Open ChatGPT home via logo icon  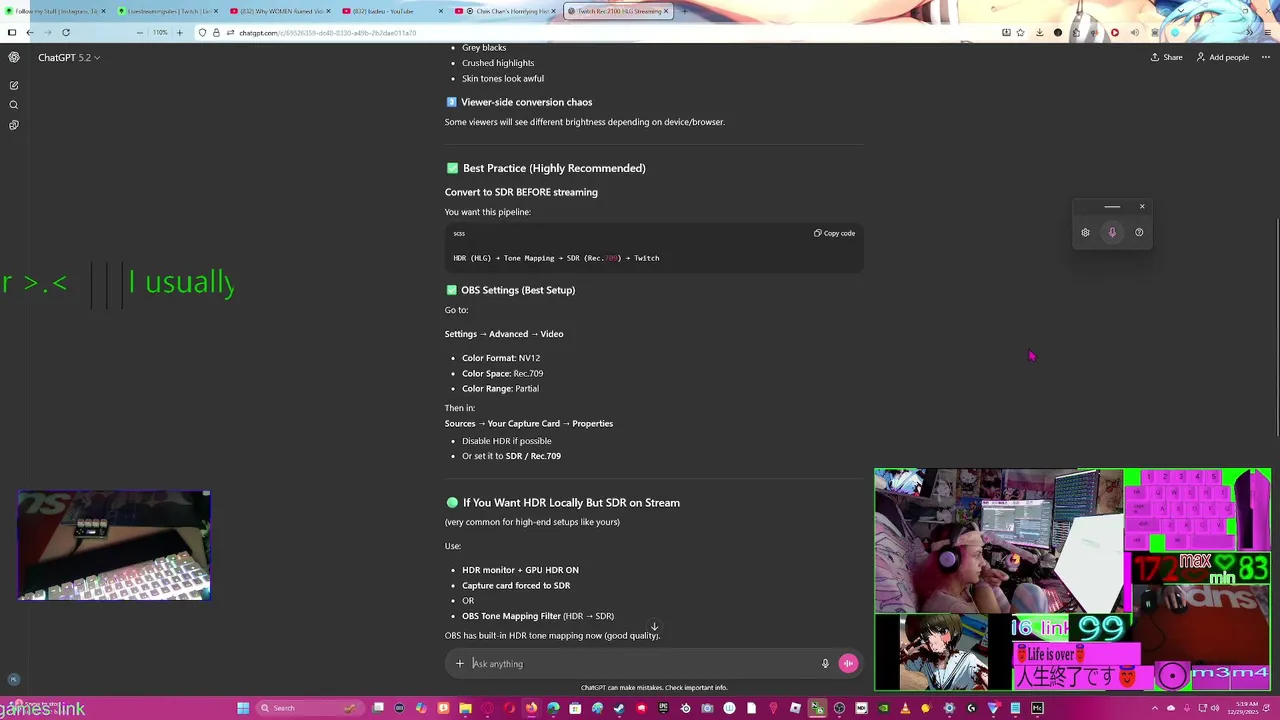(x=14, y=57)
